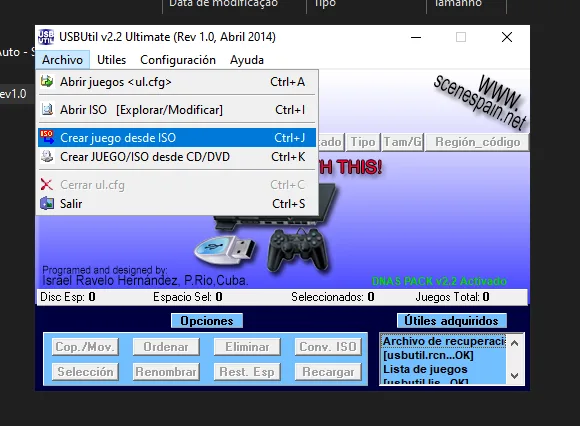Click the Recargar button
580x426 pixels.
tap(328, 372)
